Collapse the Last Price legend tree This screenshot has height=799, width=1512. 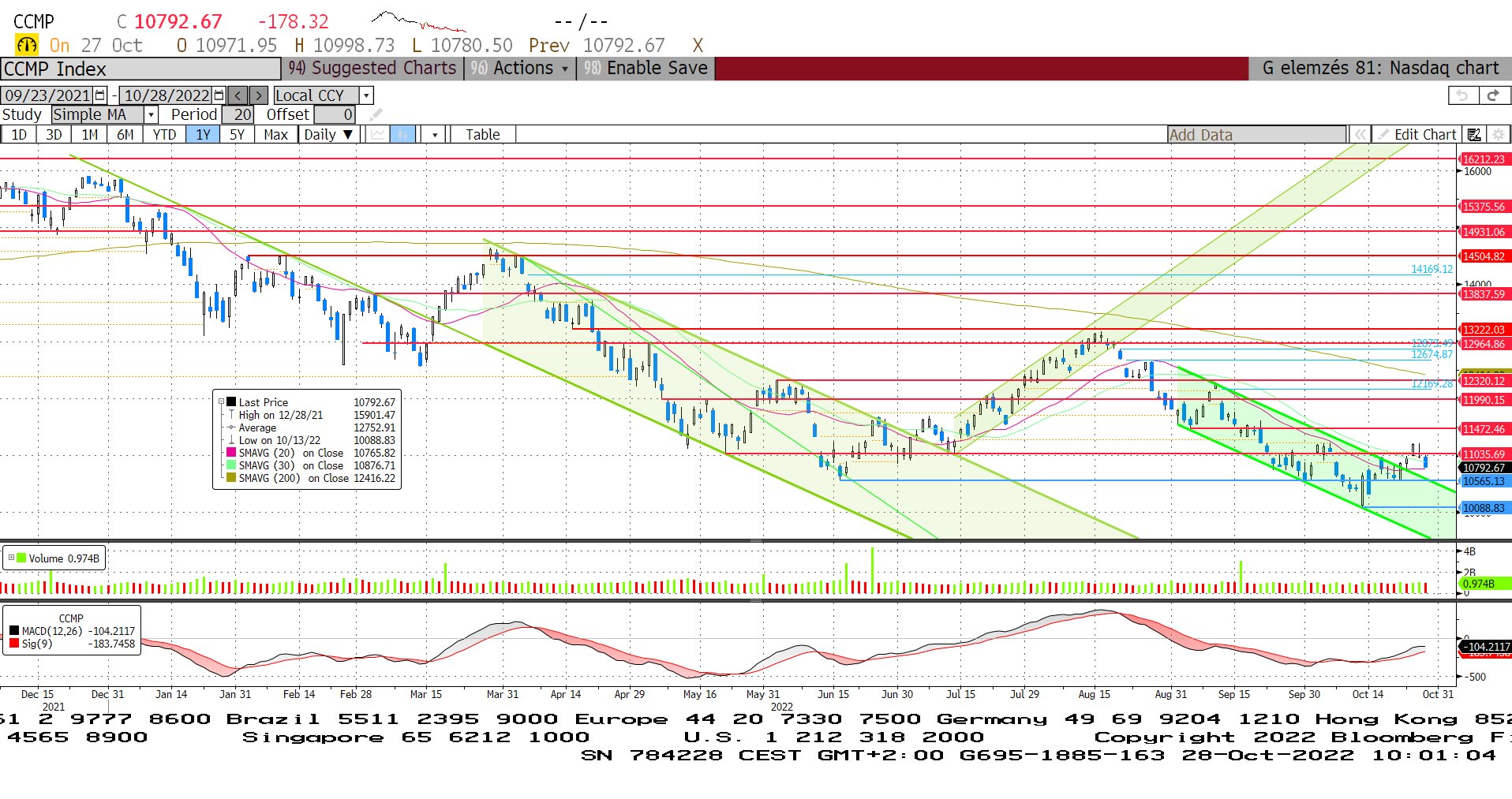pyautogui.click(x=221, y=402)
